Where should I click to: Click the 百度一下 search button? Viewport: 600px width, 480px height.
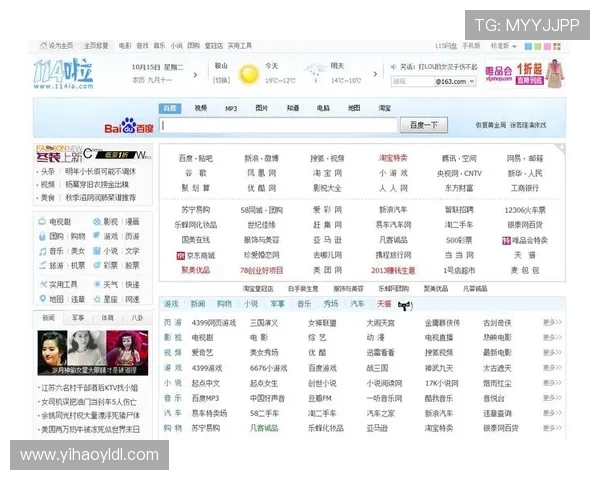(x=424, y=125)
